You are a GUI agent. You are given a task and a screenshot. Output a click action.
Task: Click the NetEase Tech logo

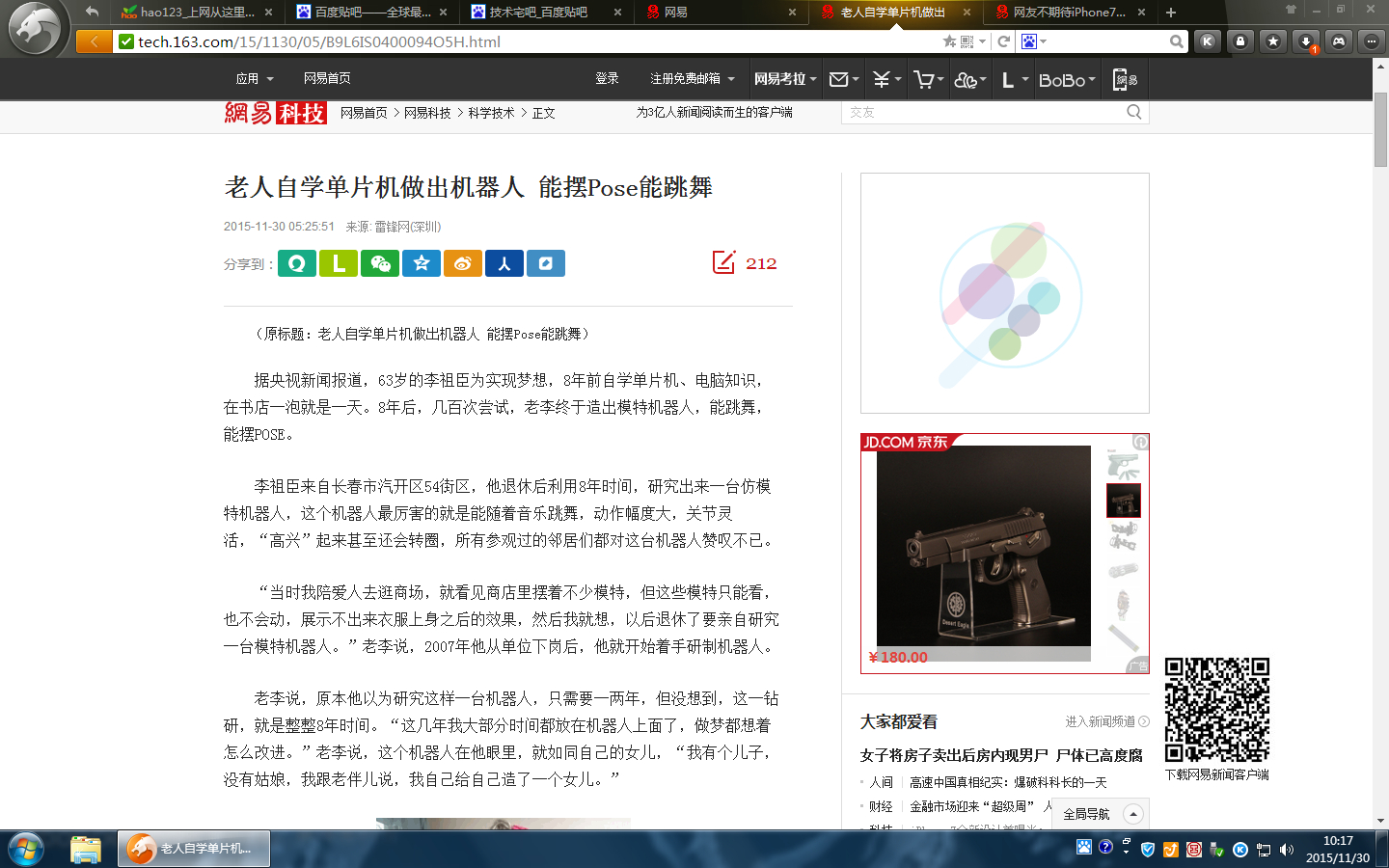tap(275, 113)
